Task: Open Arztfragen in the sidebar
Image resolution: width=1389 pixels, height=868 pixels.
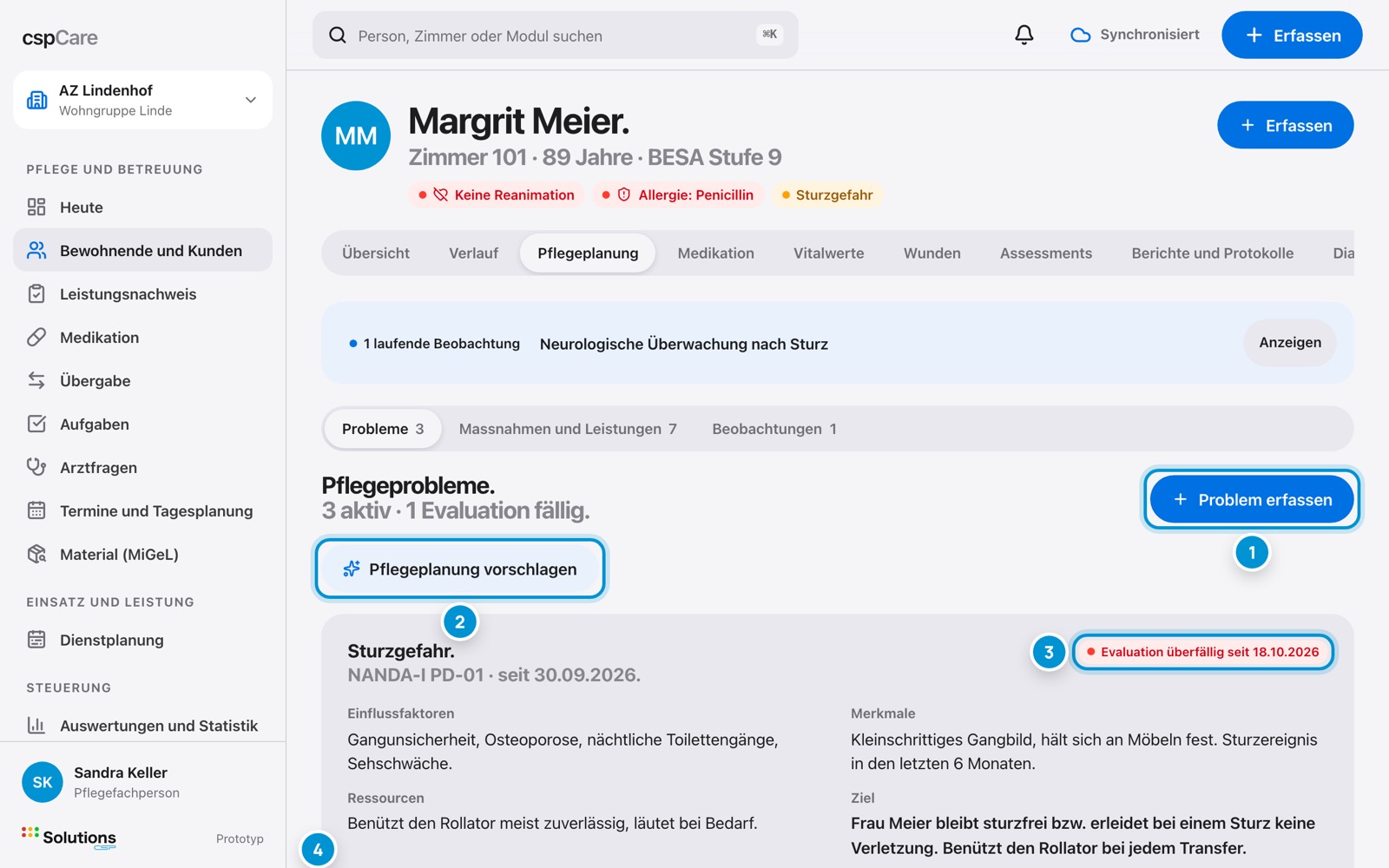Action: (142, 467)
